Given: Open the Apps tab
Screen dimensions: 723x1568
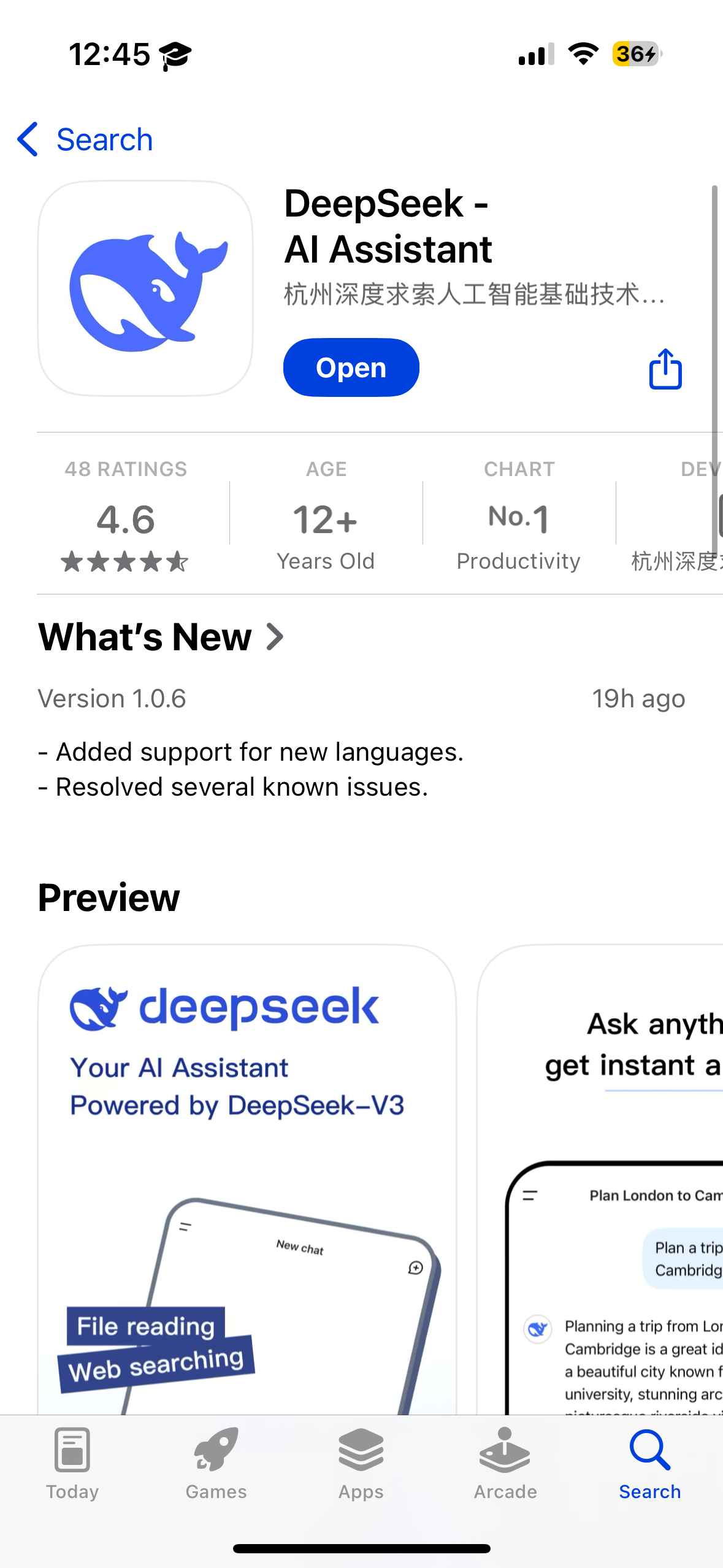Looking at the screenshot, I should point(361,1463).
